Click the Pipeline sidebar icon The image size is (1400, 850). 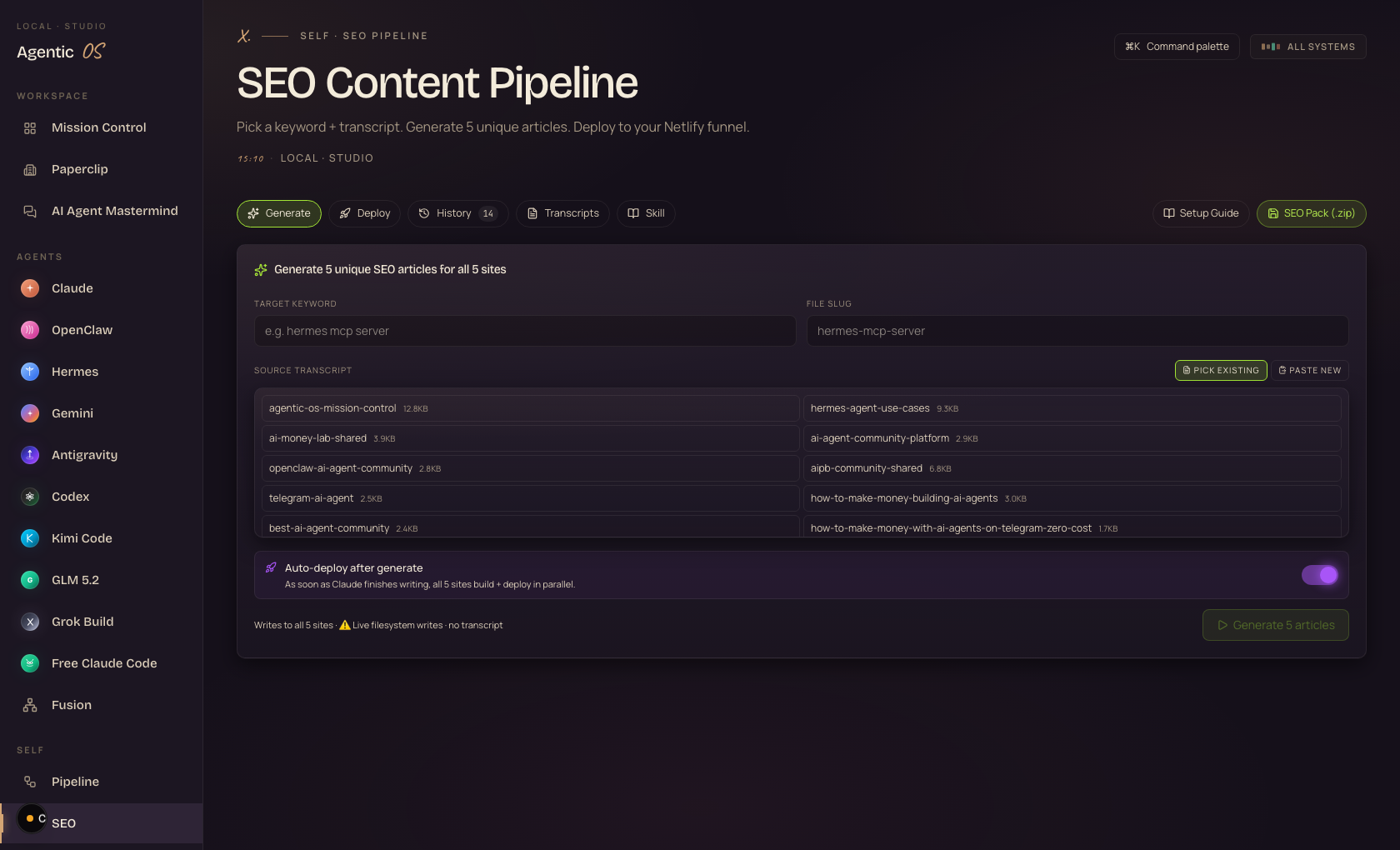click(30, 782)
